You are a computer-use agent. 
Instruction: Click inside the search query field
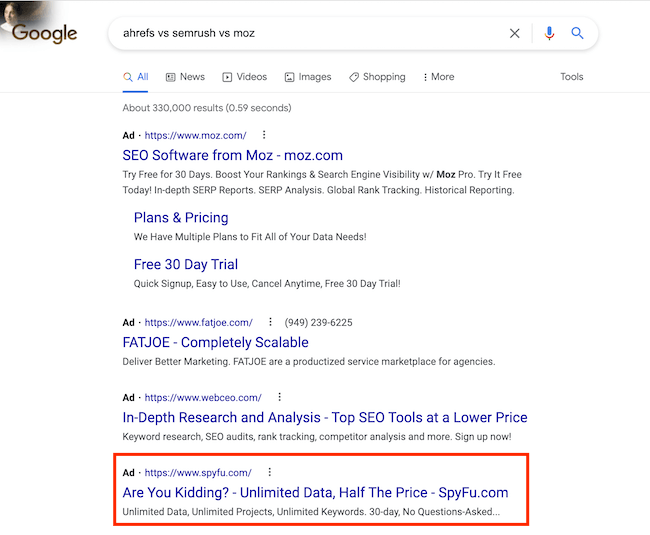pyautogui.click(x=300, y=33)
